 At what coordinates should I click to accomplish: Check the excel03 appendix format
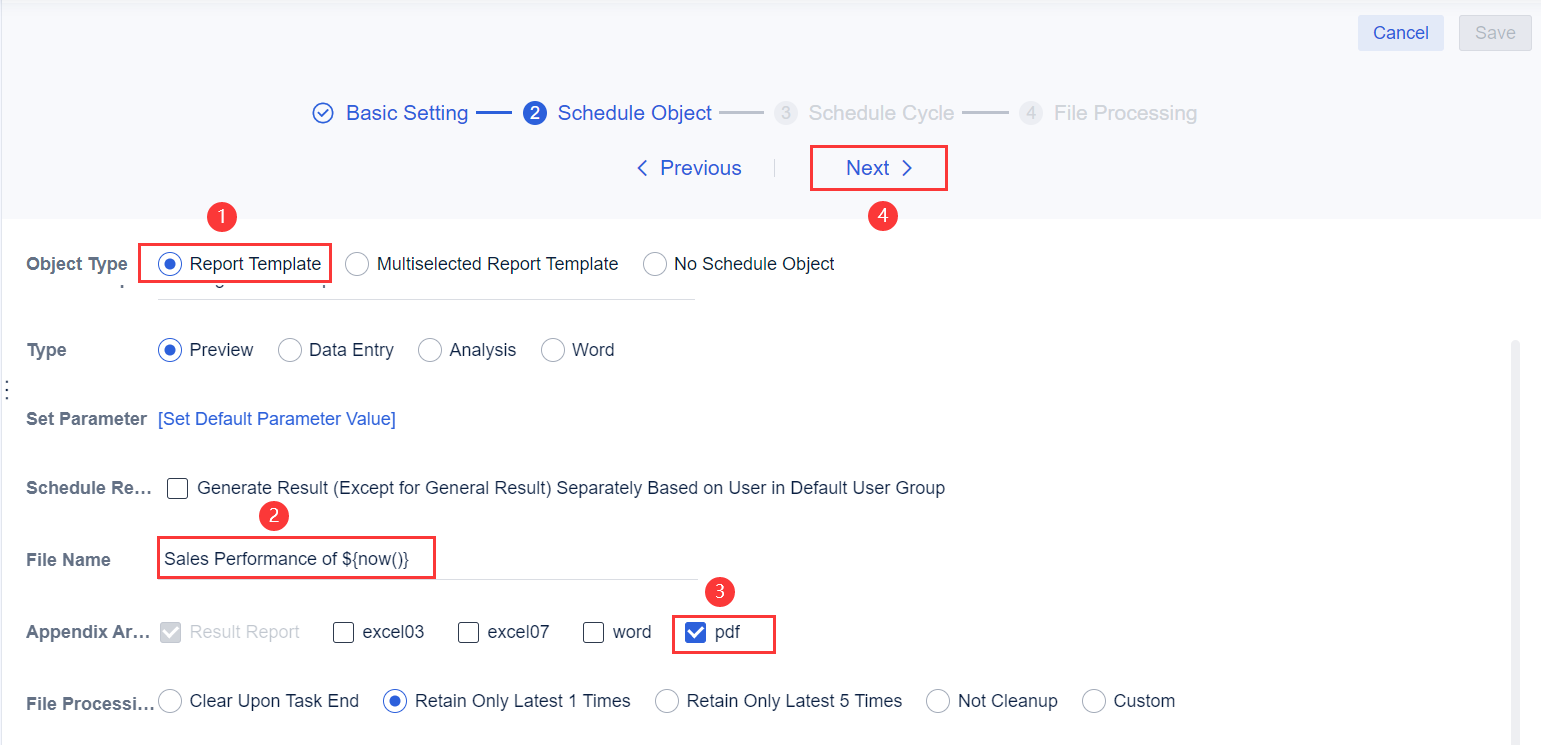tap(344, 631)
